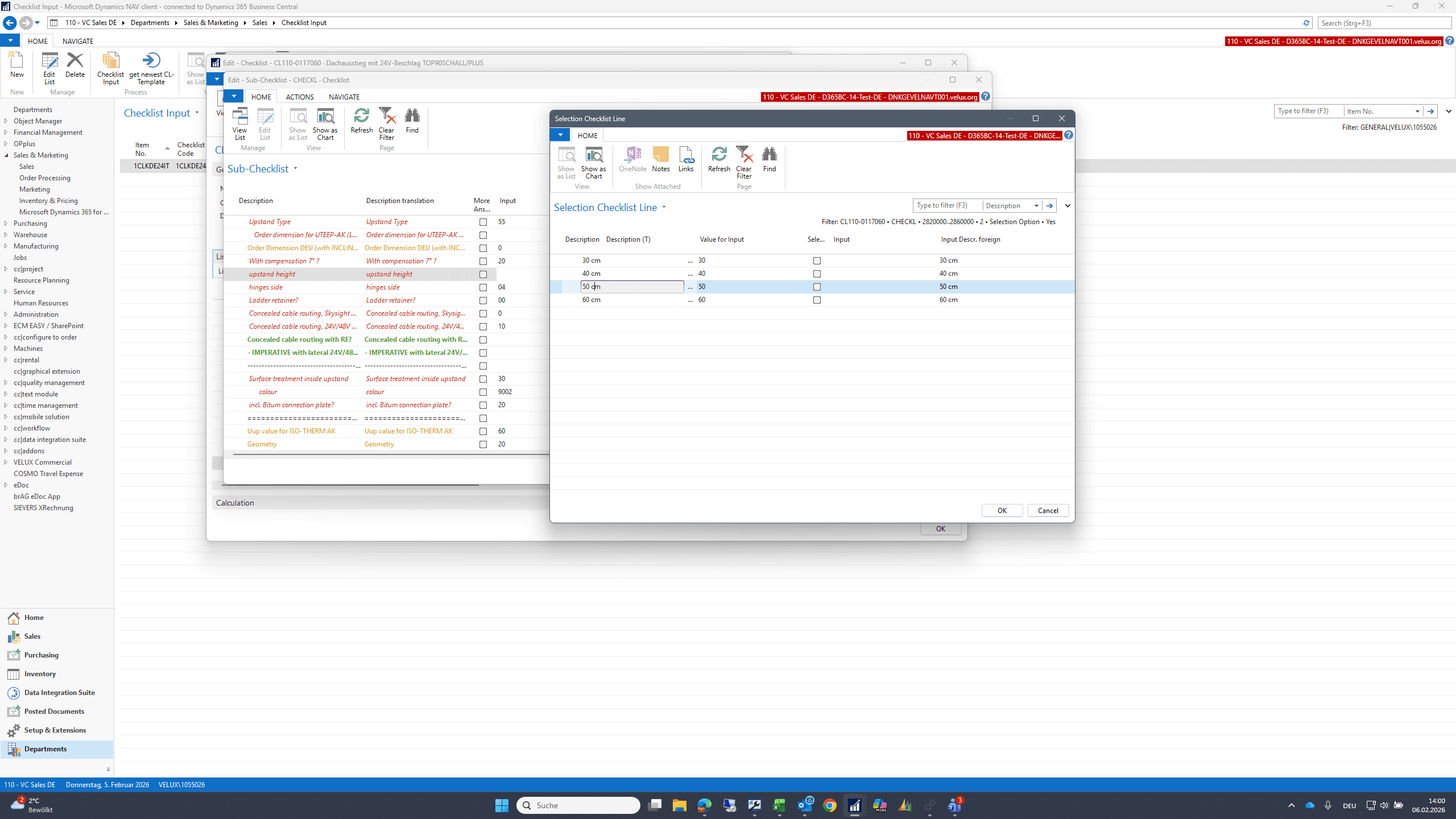Click Show as Chart in Selection Checklist Line

[593, 163]
